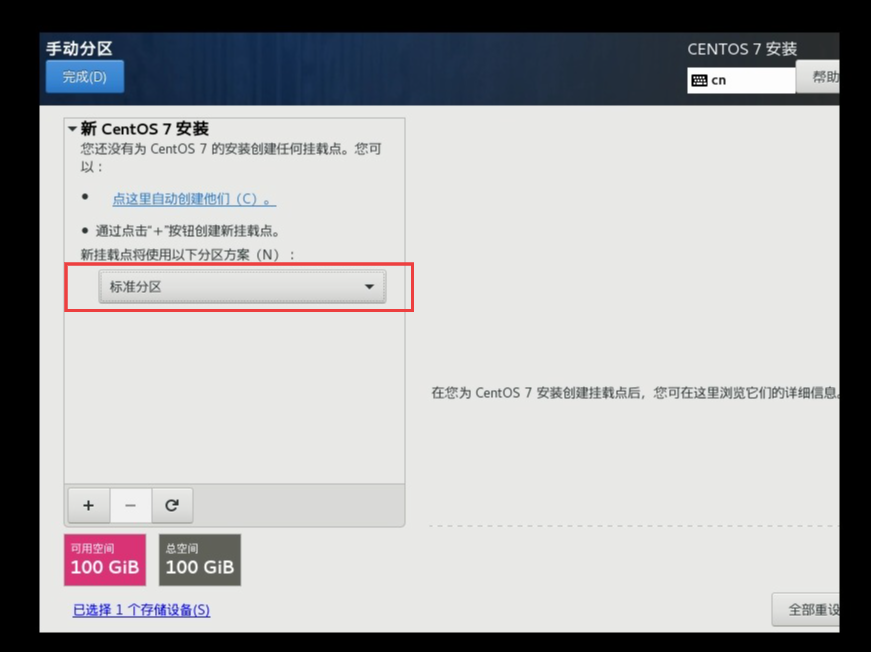Click the minus remove mount point button
This screenshot has width=871, height=652.
(131, 505)
